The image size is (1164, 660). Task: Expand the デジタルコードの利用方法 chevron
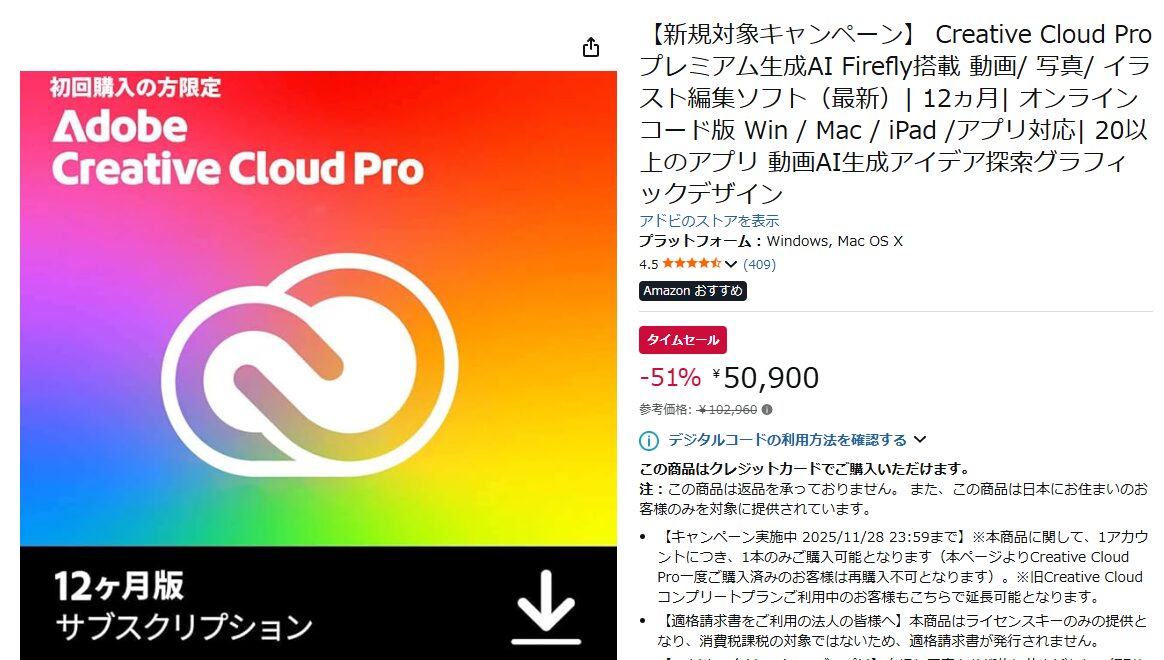pyautogui.click(x=921, y=440)
